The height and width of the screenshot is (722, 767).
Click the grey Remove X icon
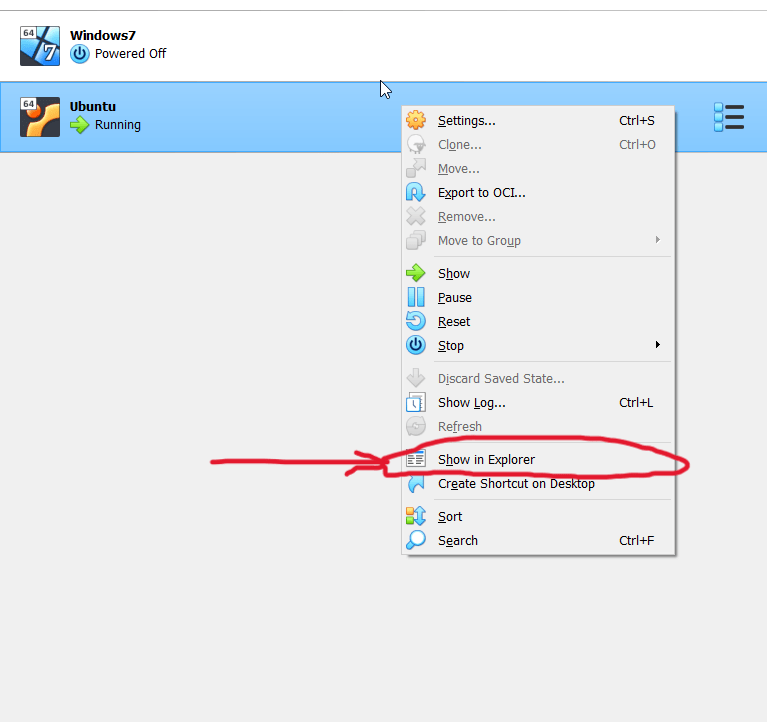click(x=416, y=216)
